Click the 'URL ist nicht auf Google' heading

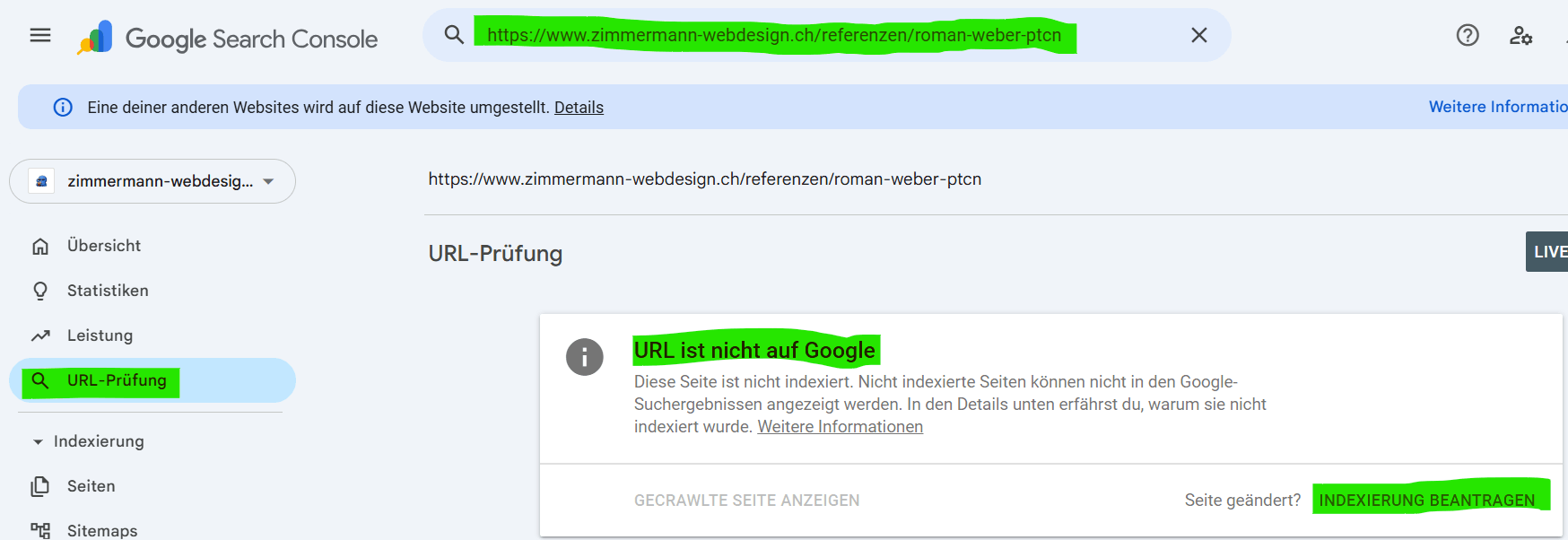(x=754, y=350)
